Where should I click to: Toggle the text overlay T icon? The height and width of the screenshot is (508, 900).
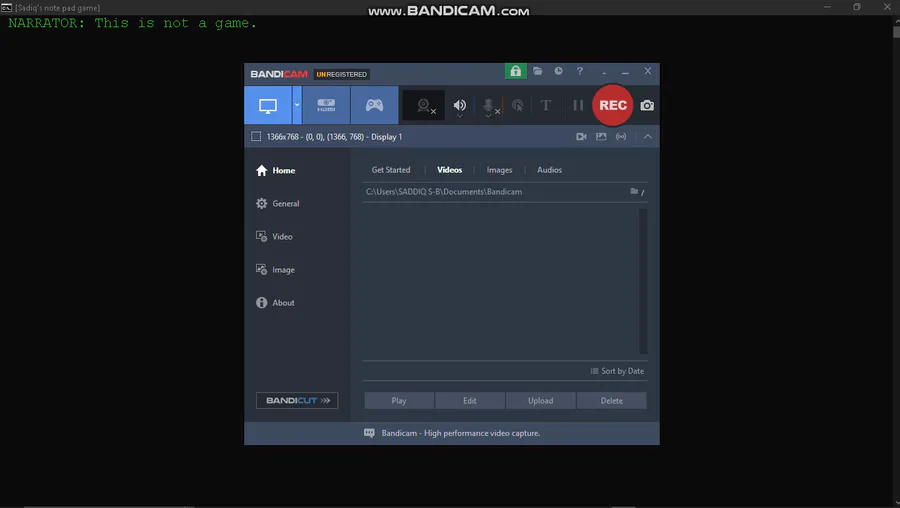pyautogui.click(x=546, y=105)
